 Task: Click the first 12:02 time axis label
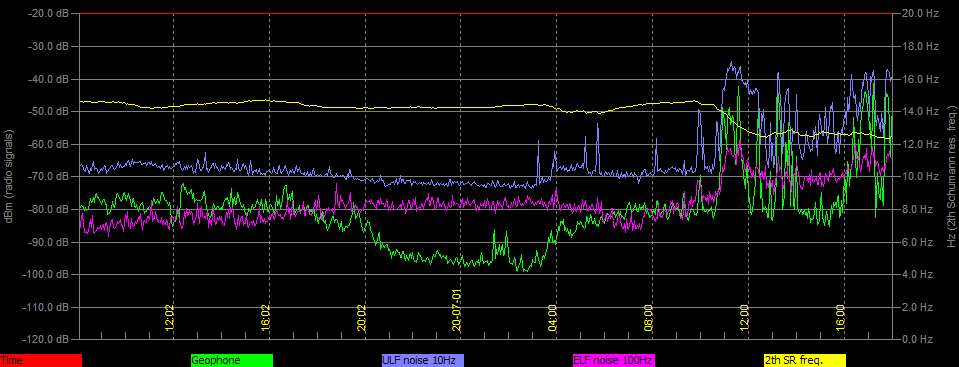click(x=169, y=318)
